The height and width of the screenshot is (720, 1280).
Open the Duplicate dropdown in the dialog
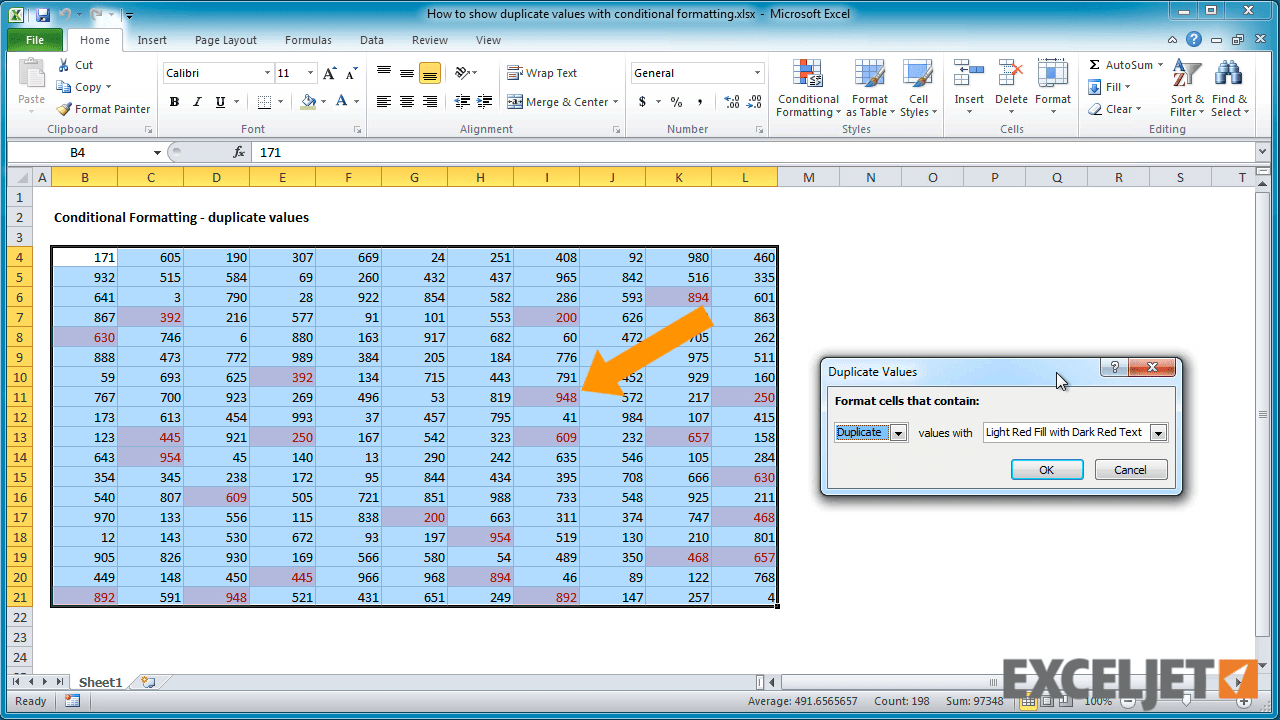896,432
